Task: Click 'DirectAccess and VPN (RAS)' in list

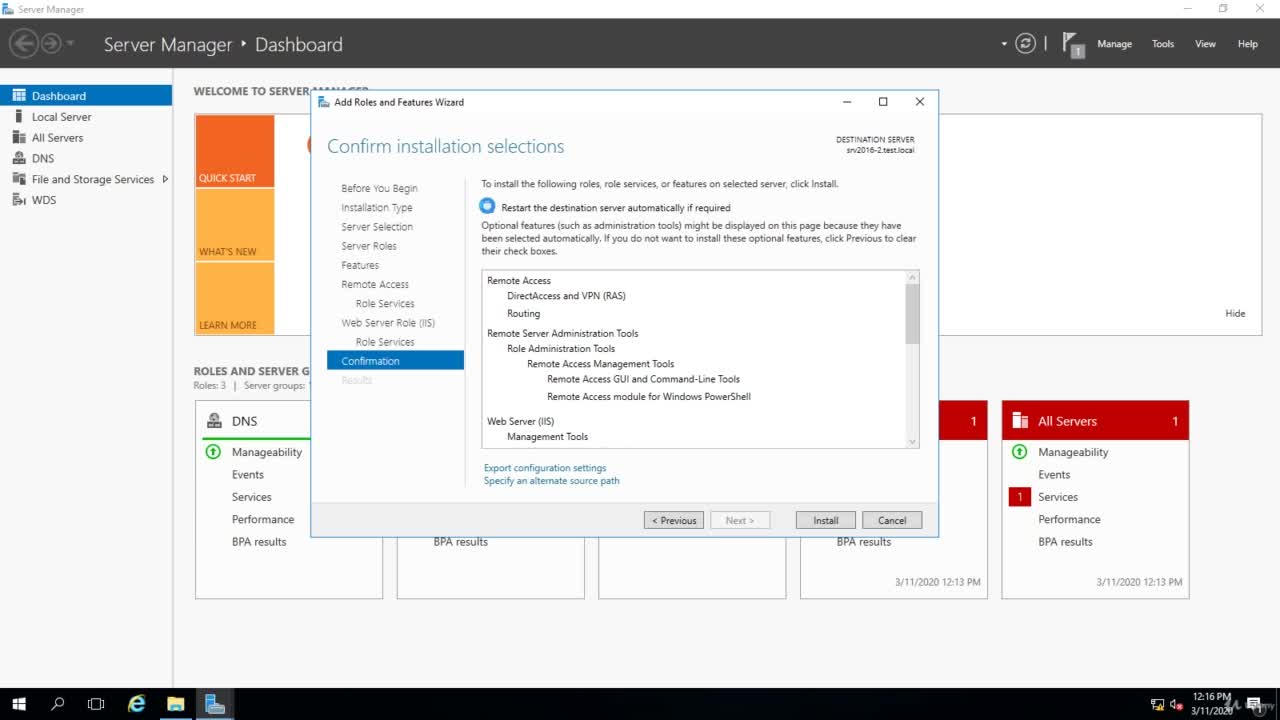Action: coord(566,296)
